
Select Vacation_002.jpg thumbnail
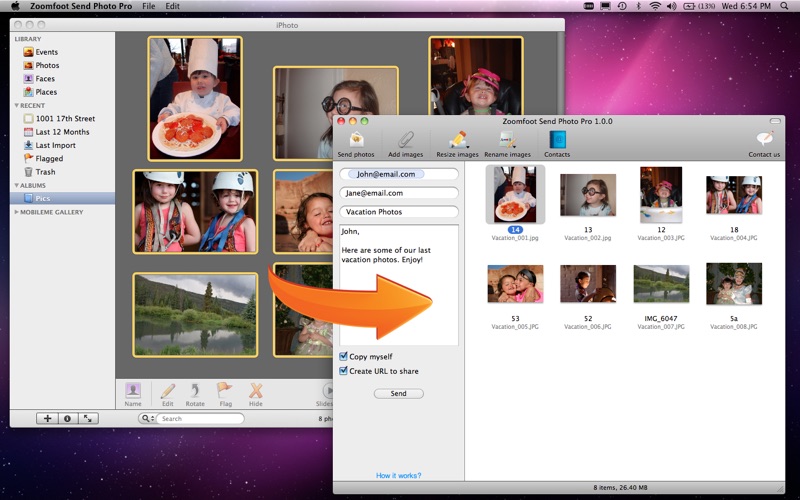pyautogui.click(x=588, y=195)
